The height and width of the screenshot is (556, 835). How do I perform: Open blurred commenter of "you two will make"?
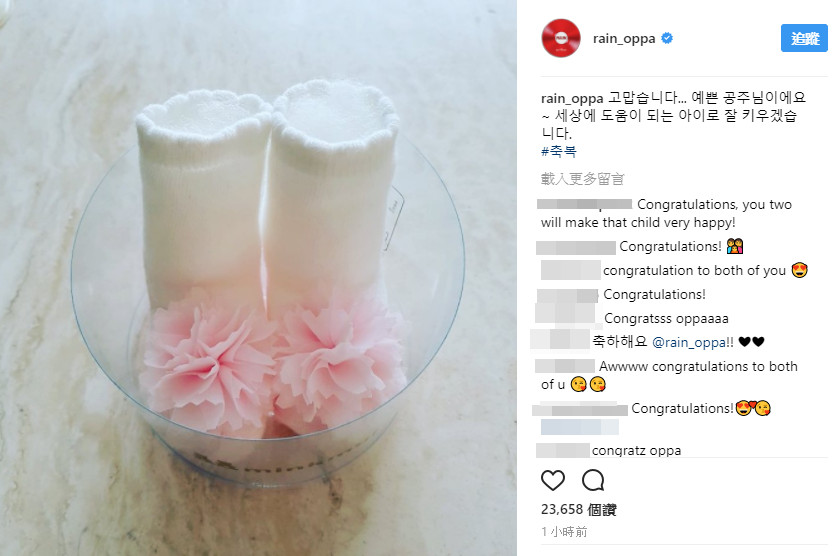tap(584, 204)
